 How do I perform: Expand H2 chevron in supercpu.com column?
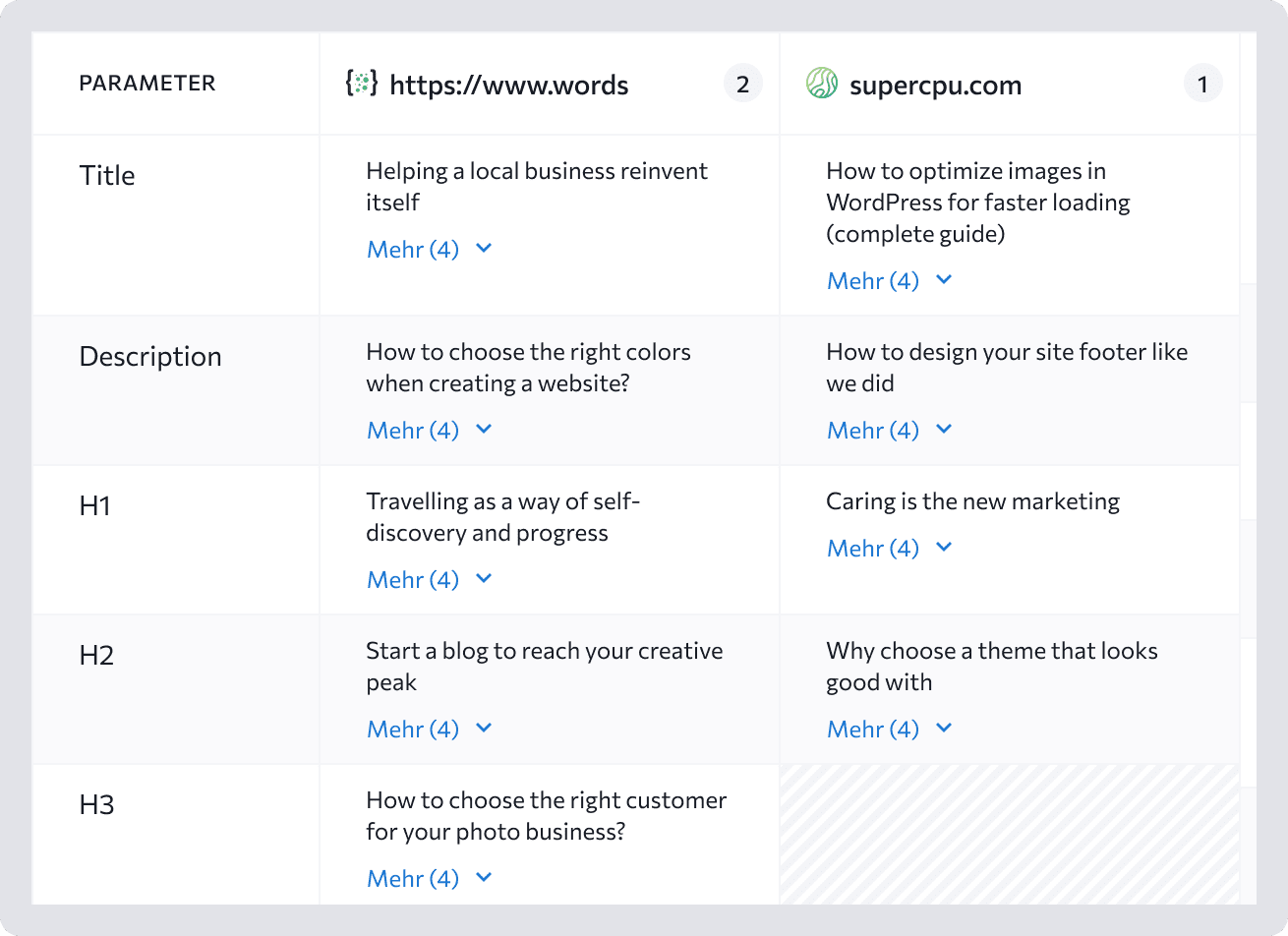click(x=944, y=729)
